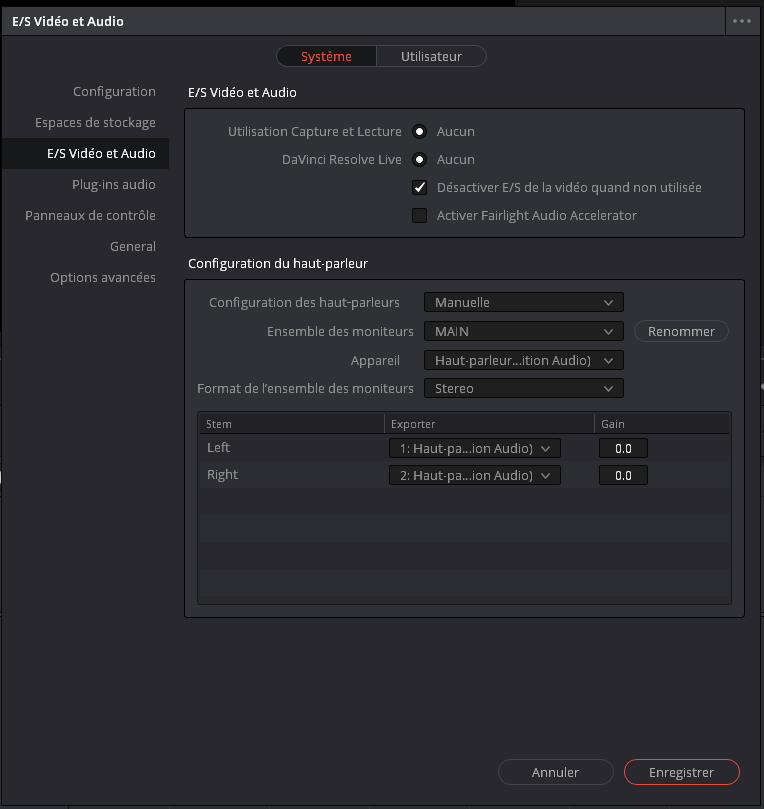
Task: Click Enregistrer to save preferences
Action: (x=681, y=772)
